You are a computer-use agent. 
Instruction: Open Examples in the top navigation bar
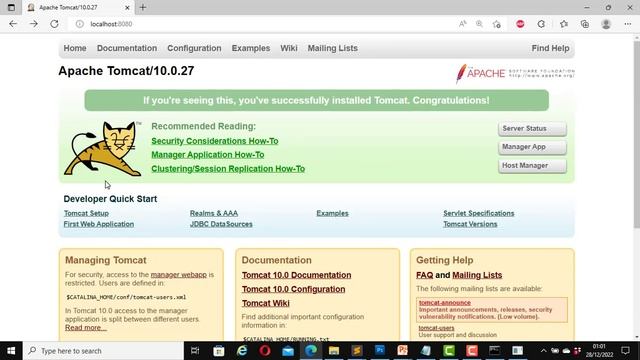251,48
